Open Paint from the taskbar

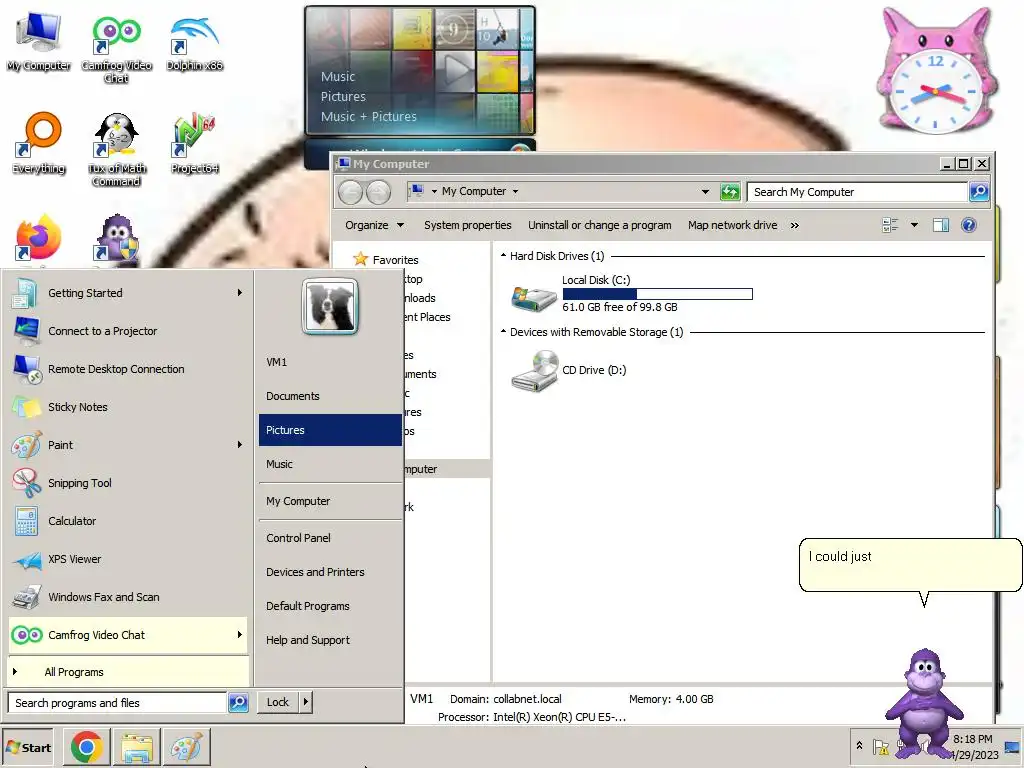[x=187, y=748]
